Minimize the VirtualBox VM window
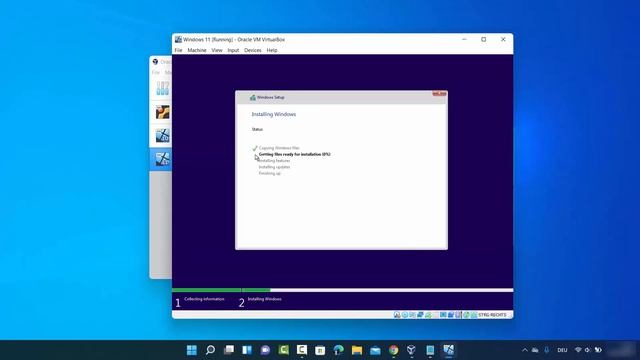This screenshot has width=640, height=360. point(464,40)
